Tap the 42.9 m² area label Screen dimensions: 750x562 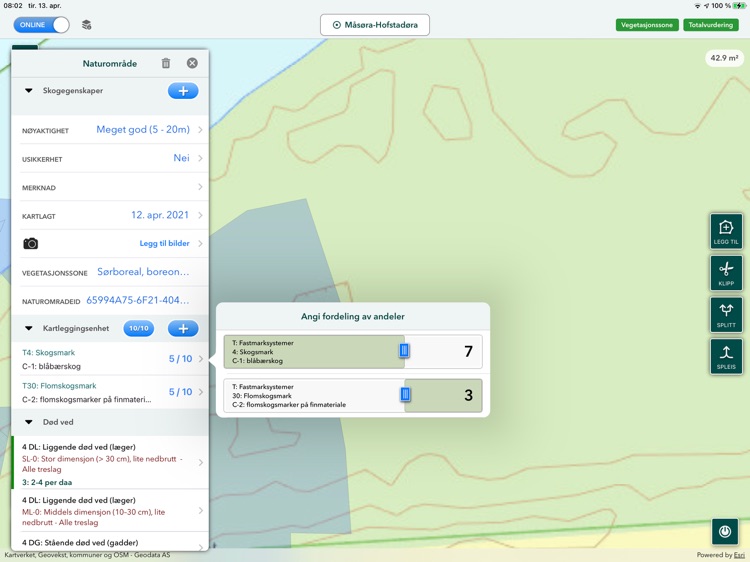724,58
